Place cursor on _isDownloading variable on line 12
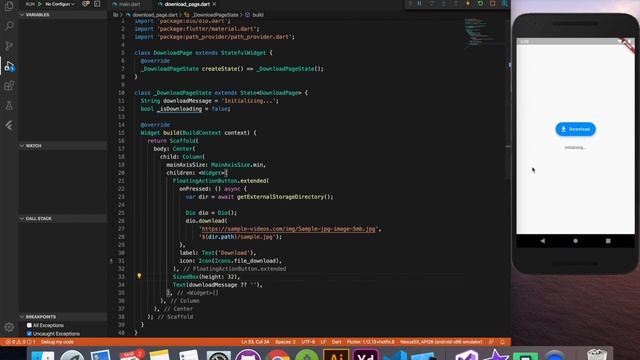640x360 pixels. coord(180,109)
